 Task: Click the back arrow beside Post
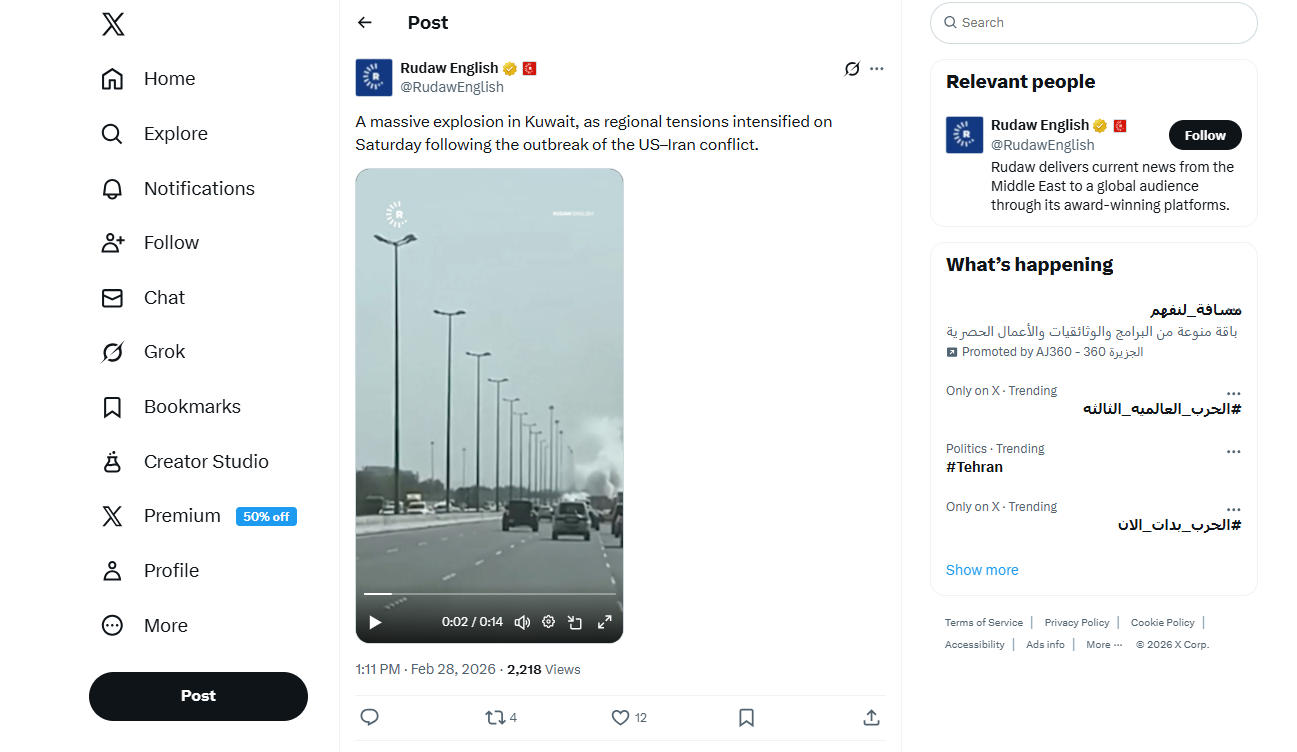coord(365,23)
